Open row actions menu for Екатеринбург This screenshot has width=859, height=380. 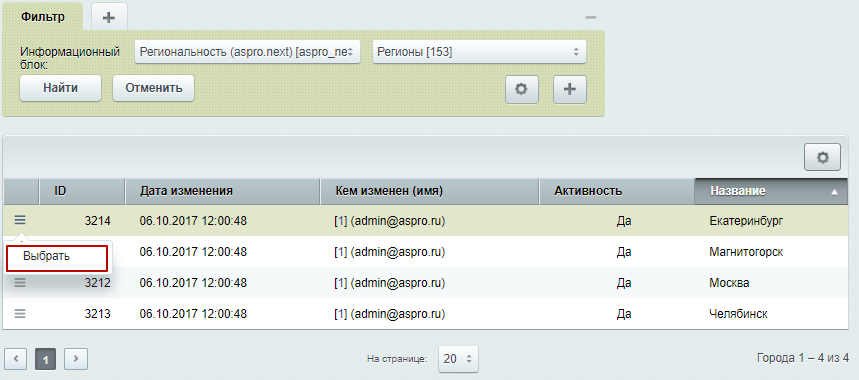tap(20, 220)
